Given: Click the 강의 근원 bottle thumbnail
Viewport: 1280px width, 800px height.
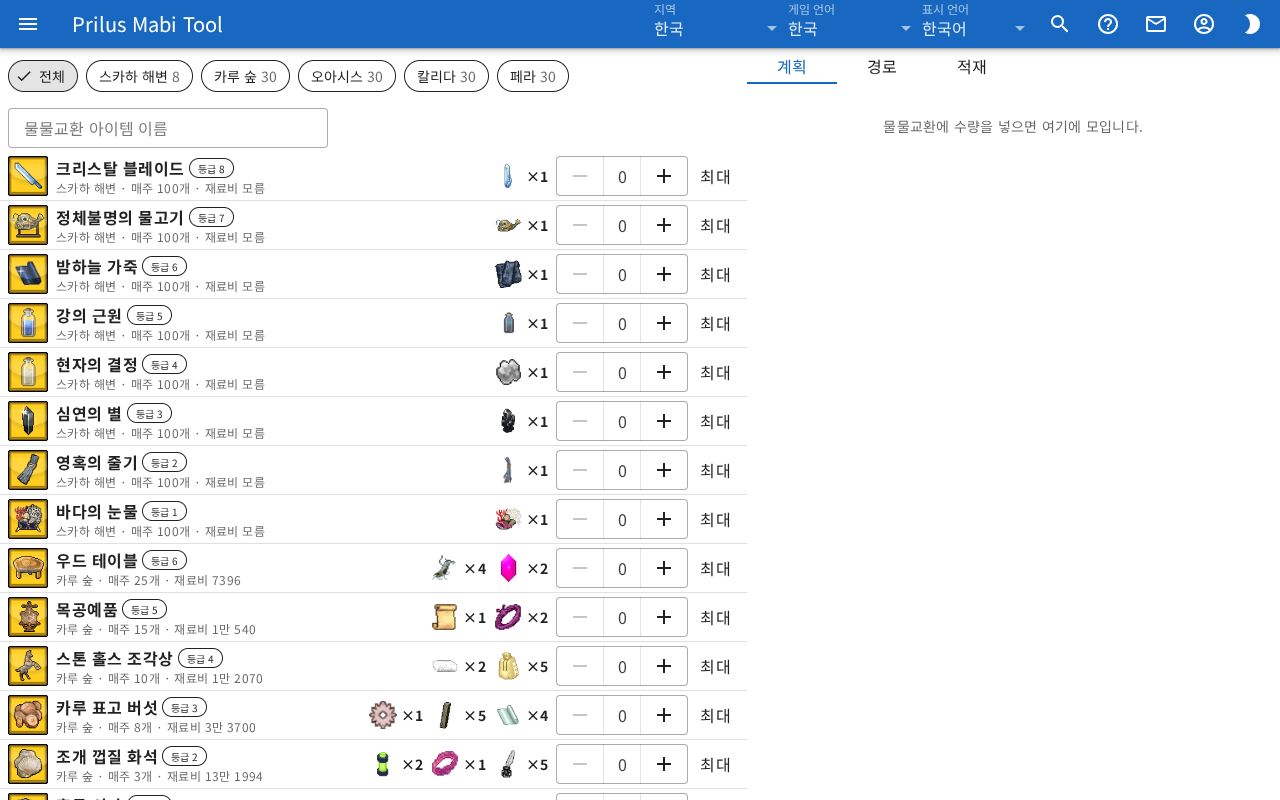Looking at the screenshot, I should pyautogui.click(x=28, y=323).
